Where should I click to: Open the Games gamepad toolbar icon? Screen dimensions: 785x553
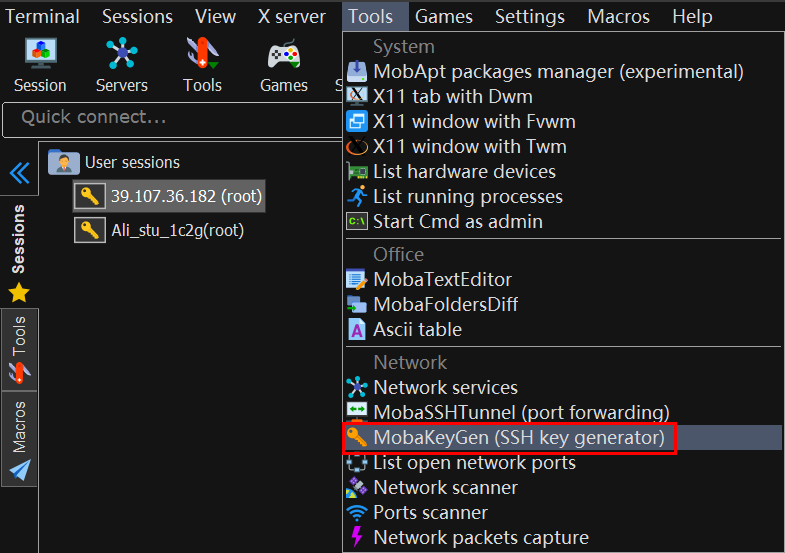point(283,65)
